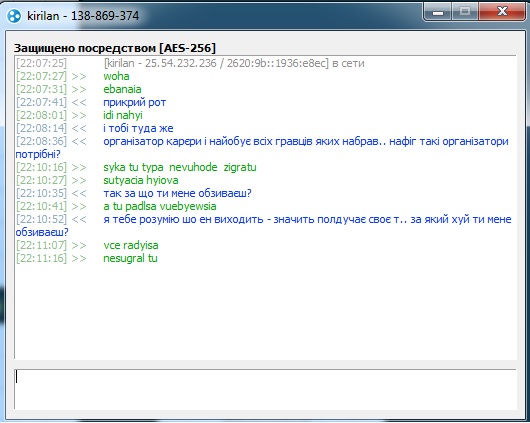Click the message 'і тобі туда же'
Image resolution: width=530 pixels, height=423 pixels.
(138, 128)
